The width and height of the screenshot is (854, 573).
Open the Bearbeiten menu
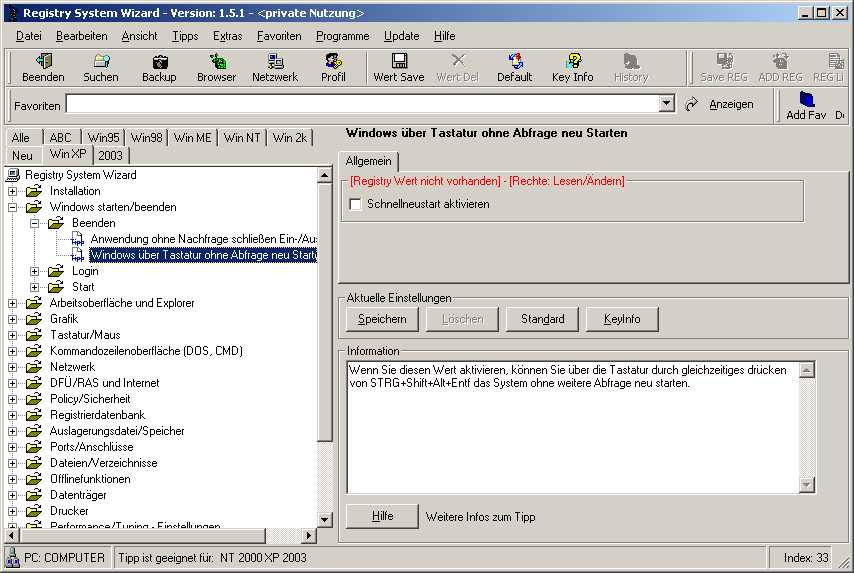82,36
